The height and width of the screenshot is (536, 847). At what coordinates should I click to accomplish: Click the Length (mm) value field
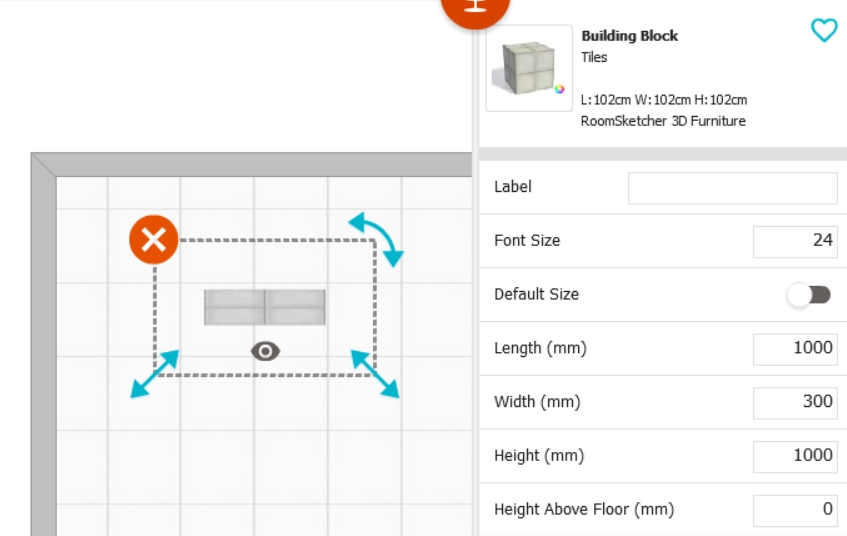click(x=795, y=349)
